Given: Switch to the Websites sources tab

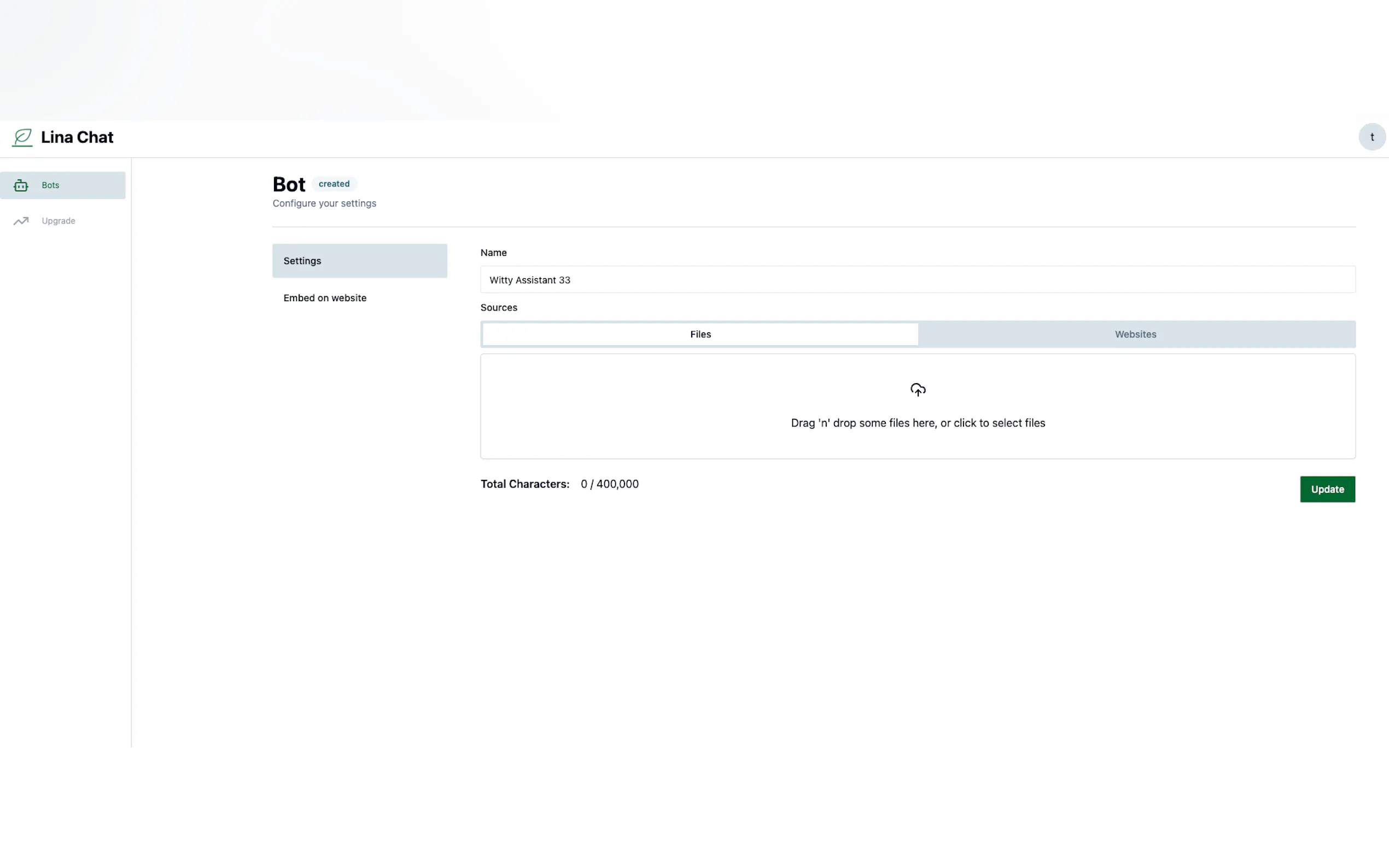Looking at the screenshot, I should click(1135, 334).
